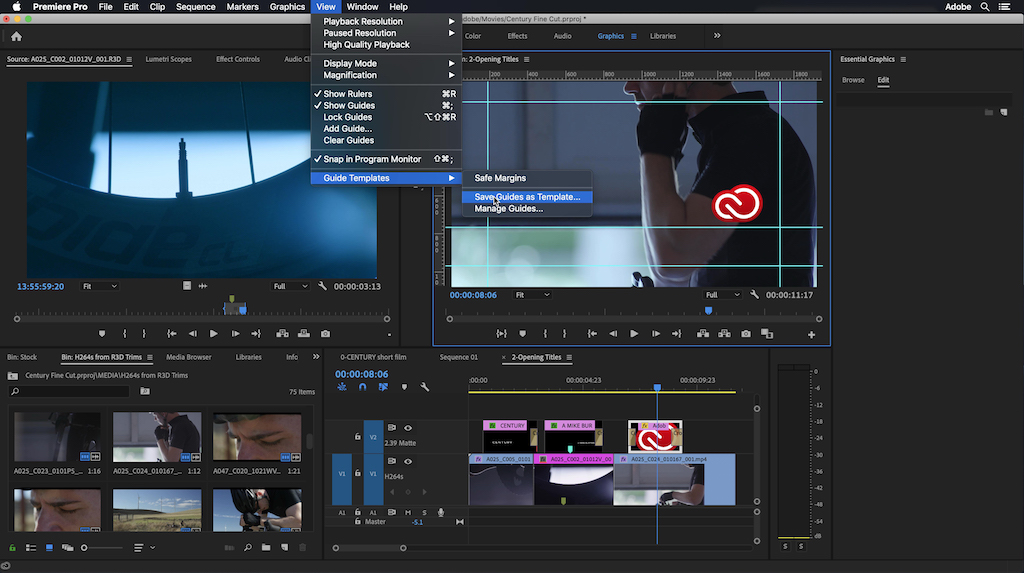
Task: Click the Project panel thumbnail zoom slider
Action: 85,547
